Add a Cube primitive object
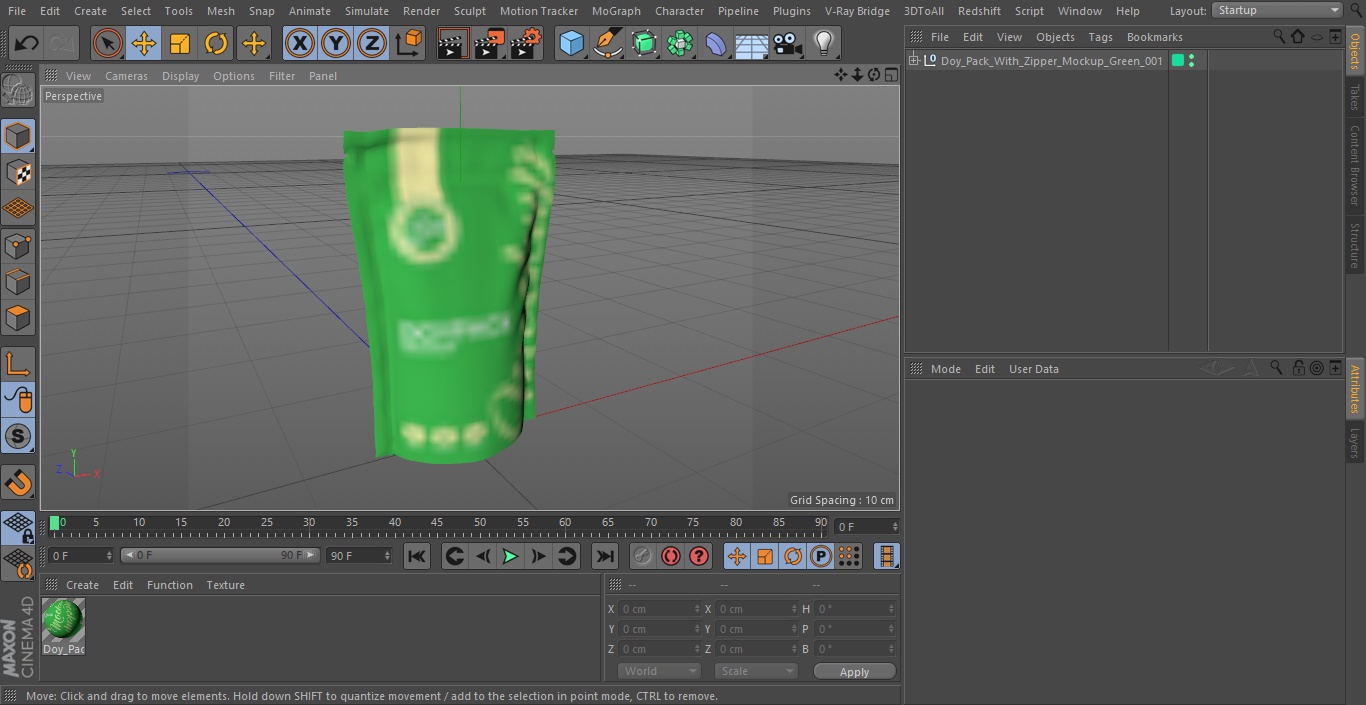 point(571,43)
